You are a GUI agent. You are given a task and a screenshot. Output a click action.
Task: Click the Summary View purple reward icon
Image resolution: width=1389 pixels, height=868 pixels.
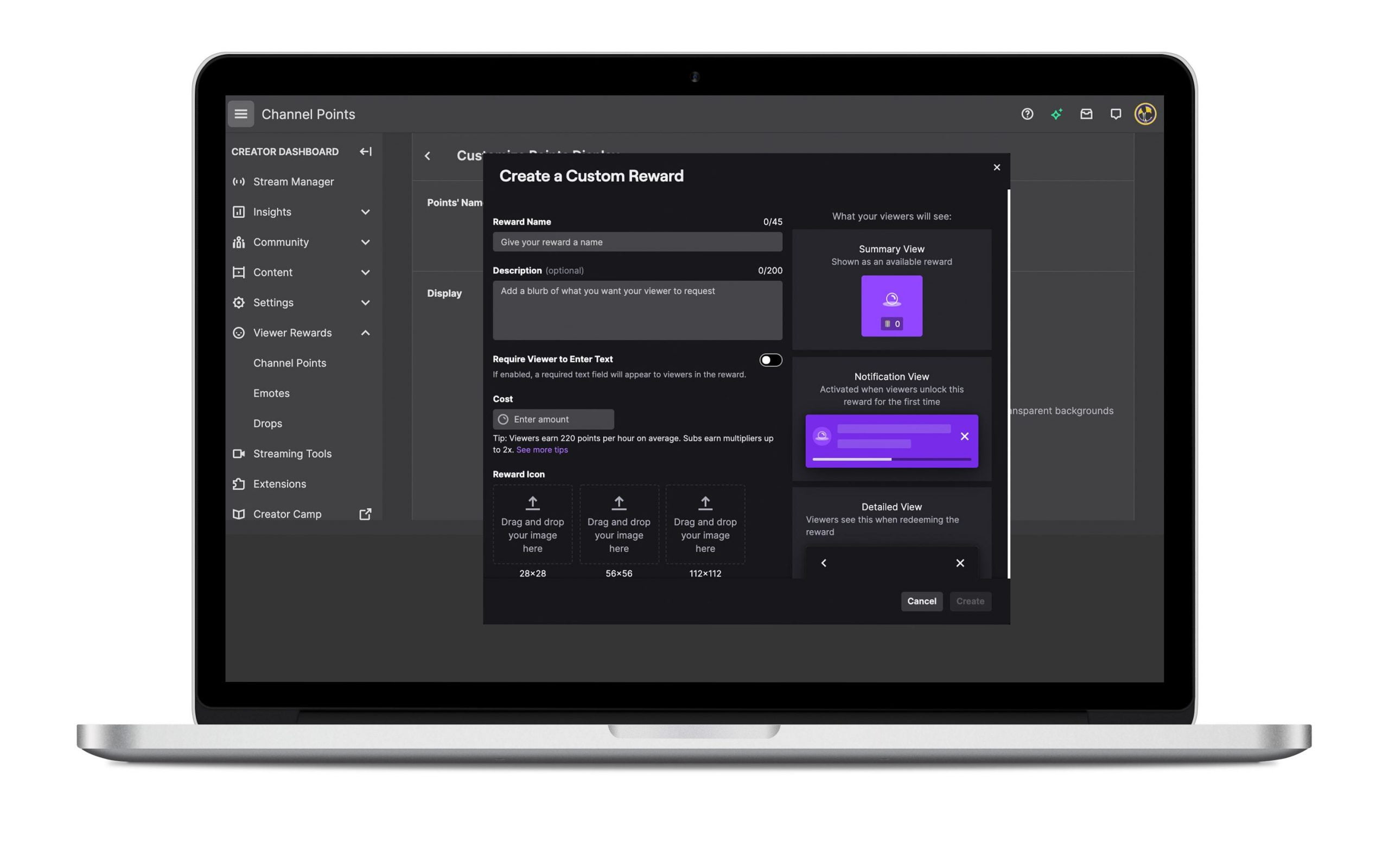coord(891,305)
